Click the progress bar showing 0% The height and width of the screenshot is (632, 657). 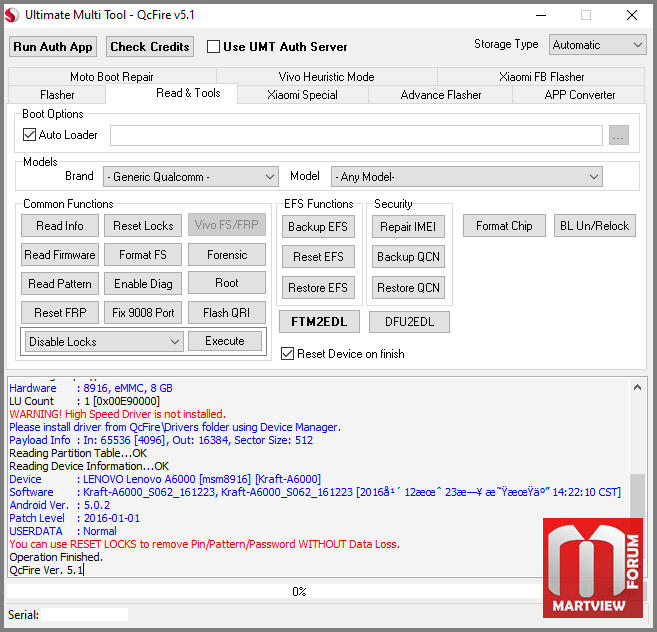coord(299,592)
